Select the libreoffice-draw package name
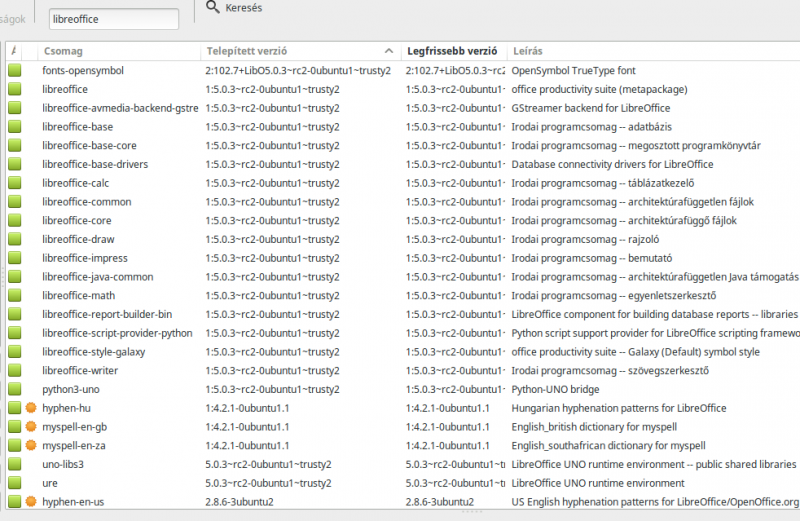This screenshot has height=521, width=800. point(78,239)
